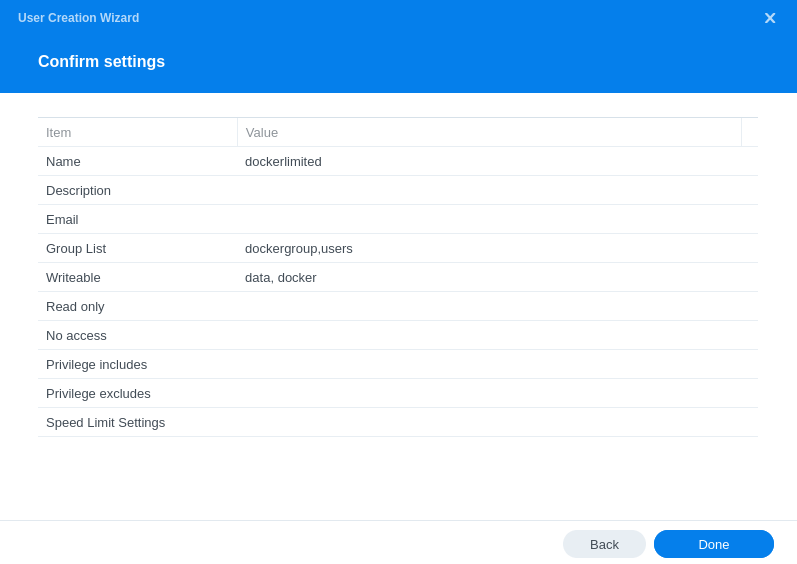The height and width of the screenshot is (564, 797).
Task: Click the Confirm settings heading
Action: coord(102,61)
